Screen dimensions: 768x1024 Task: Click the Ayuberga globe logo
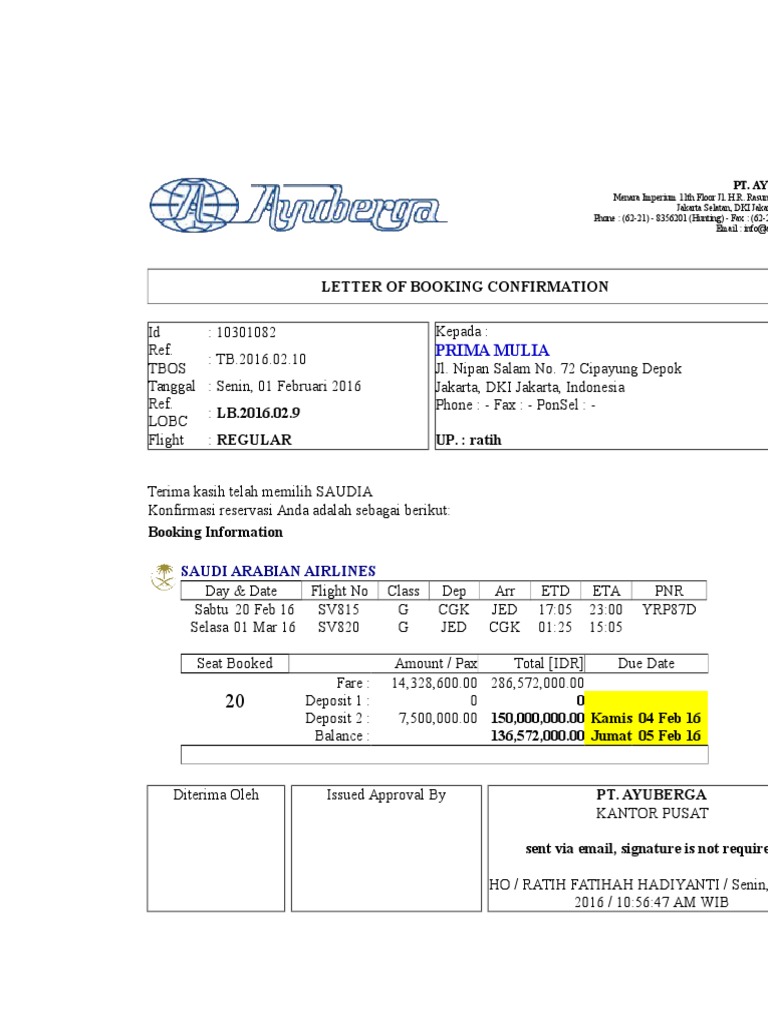coord(194,205)
